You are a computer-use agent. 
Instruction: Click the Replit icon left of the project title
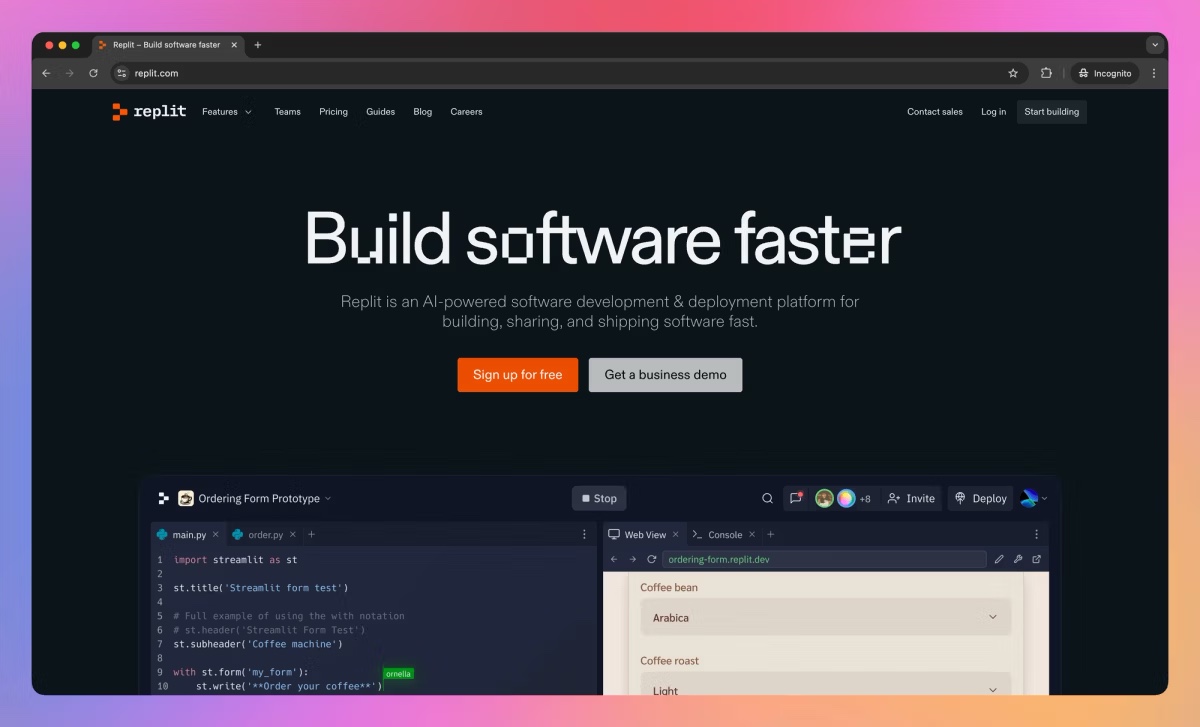(164, 498)
